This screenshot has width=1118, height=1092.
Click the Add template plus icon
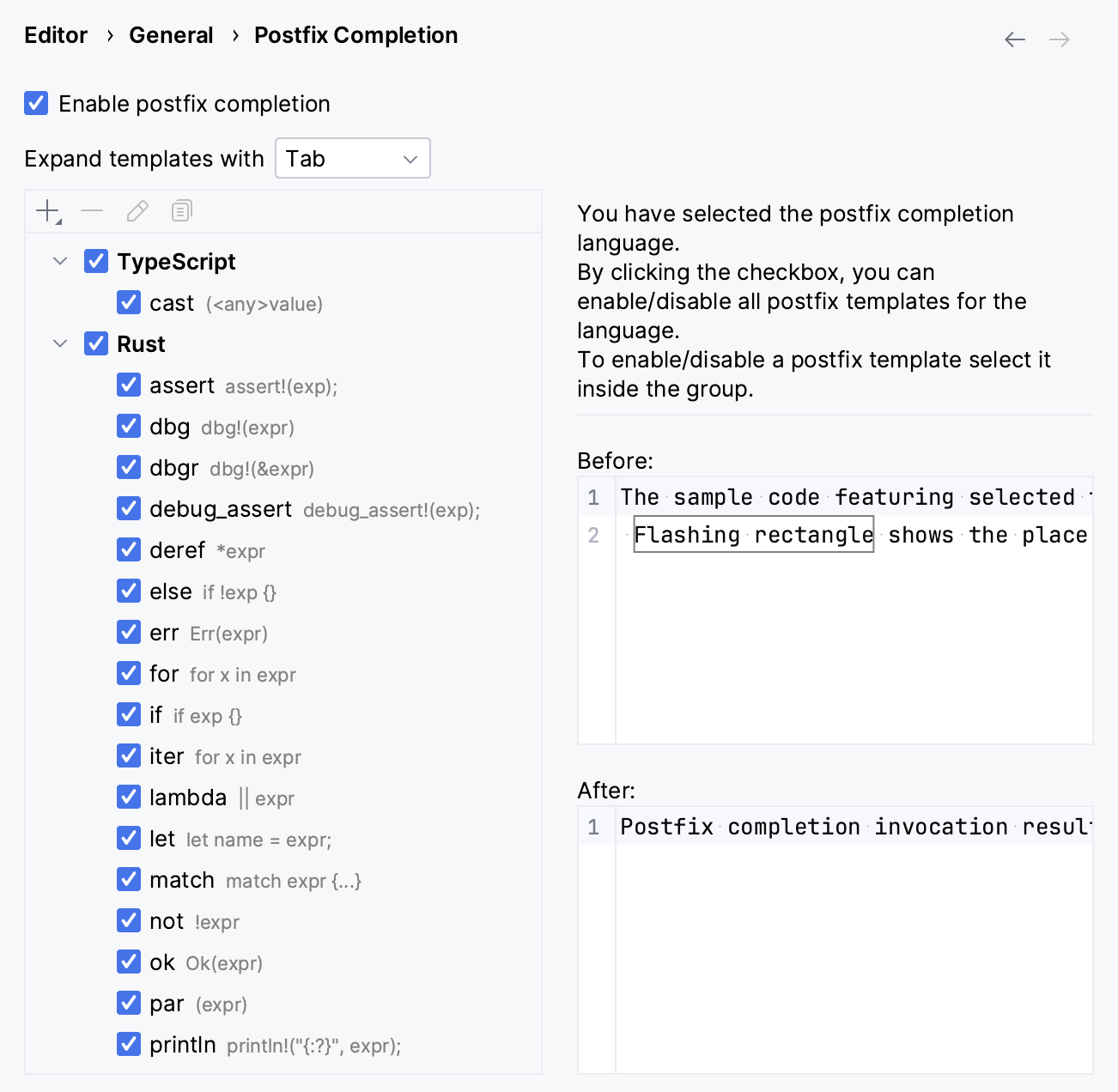pos(46,210)
